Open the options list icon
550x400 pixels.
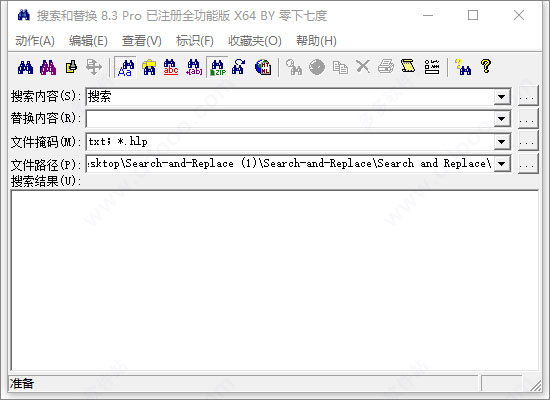coord(431,67)
